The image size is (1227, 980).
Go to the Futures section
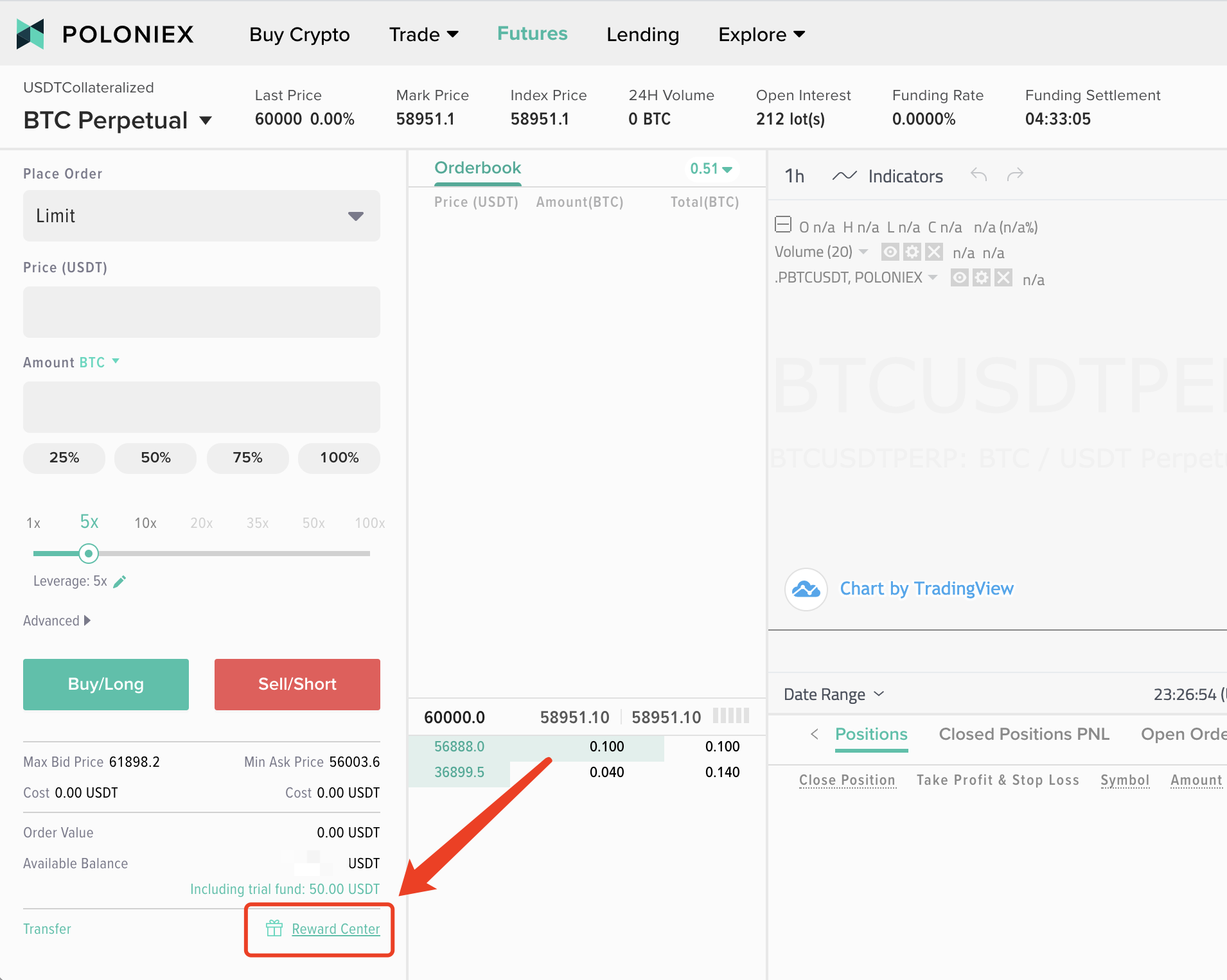click(533, 33)
